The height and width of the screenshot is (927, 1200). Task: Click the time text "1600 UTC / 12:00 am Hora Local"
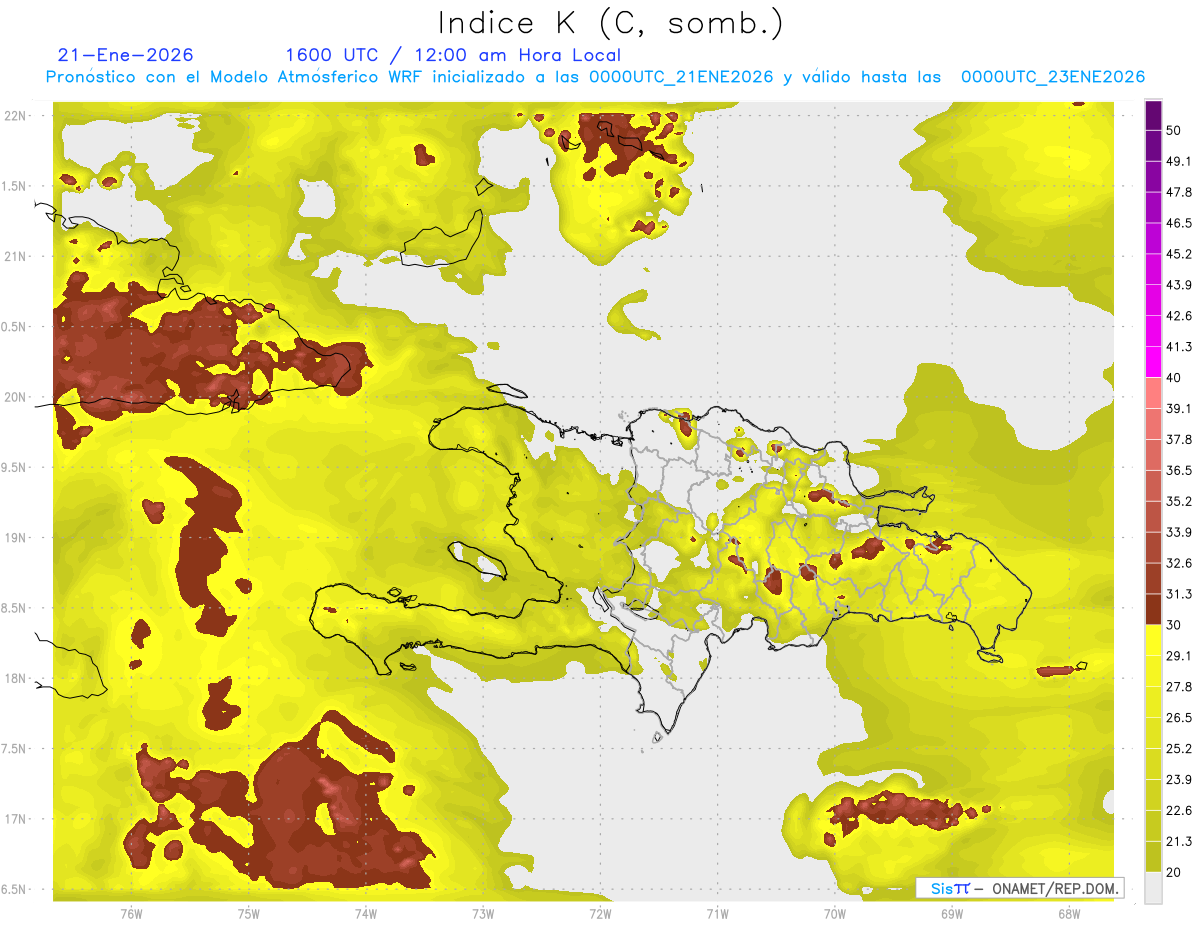click(x=453, y=55)
